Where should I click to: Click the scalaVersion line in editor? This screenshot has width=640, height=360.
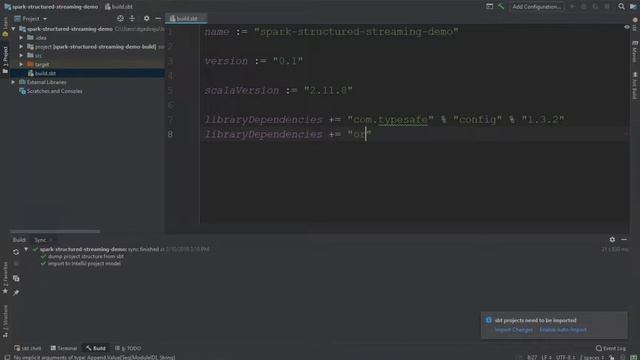278,90
